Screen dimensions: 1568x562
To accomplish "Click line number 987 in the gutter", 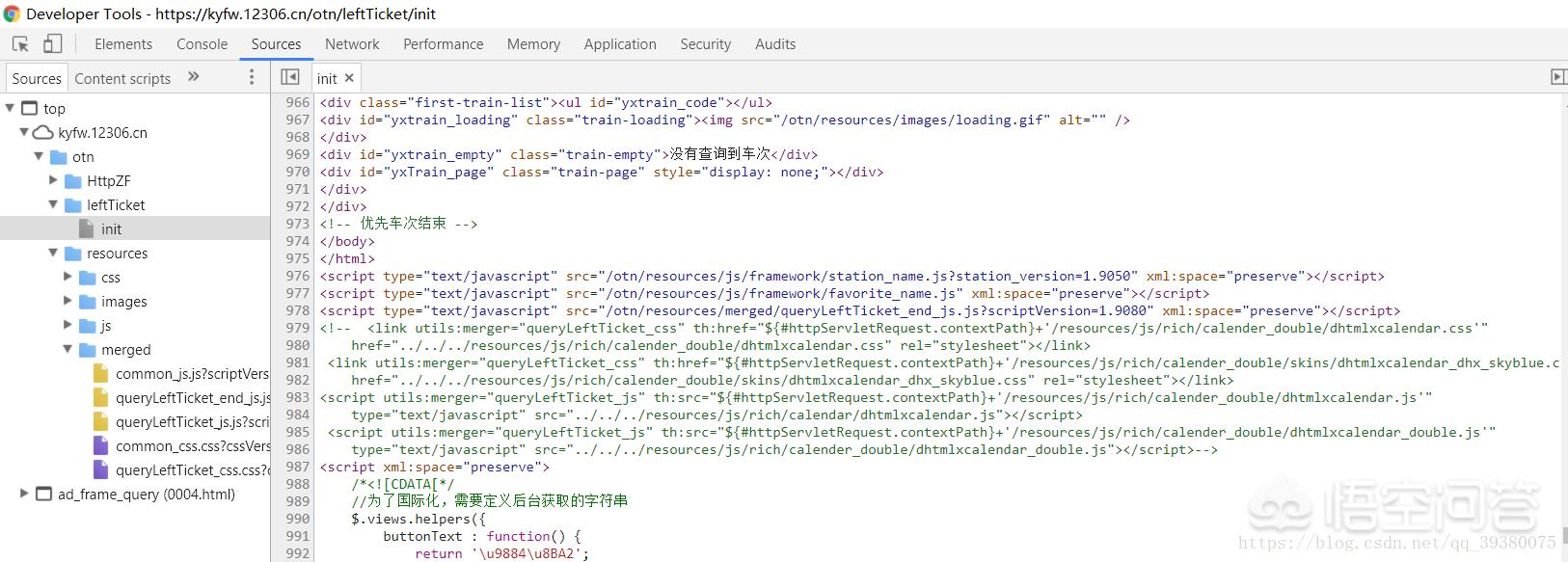I will (x=297, y=467).
